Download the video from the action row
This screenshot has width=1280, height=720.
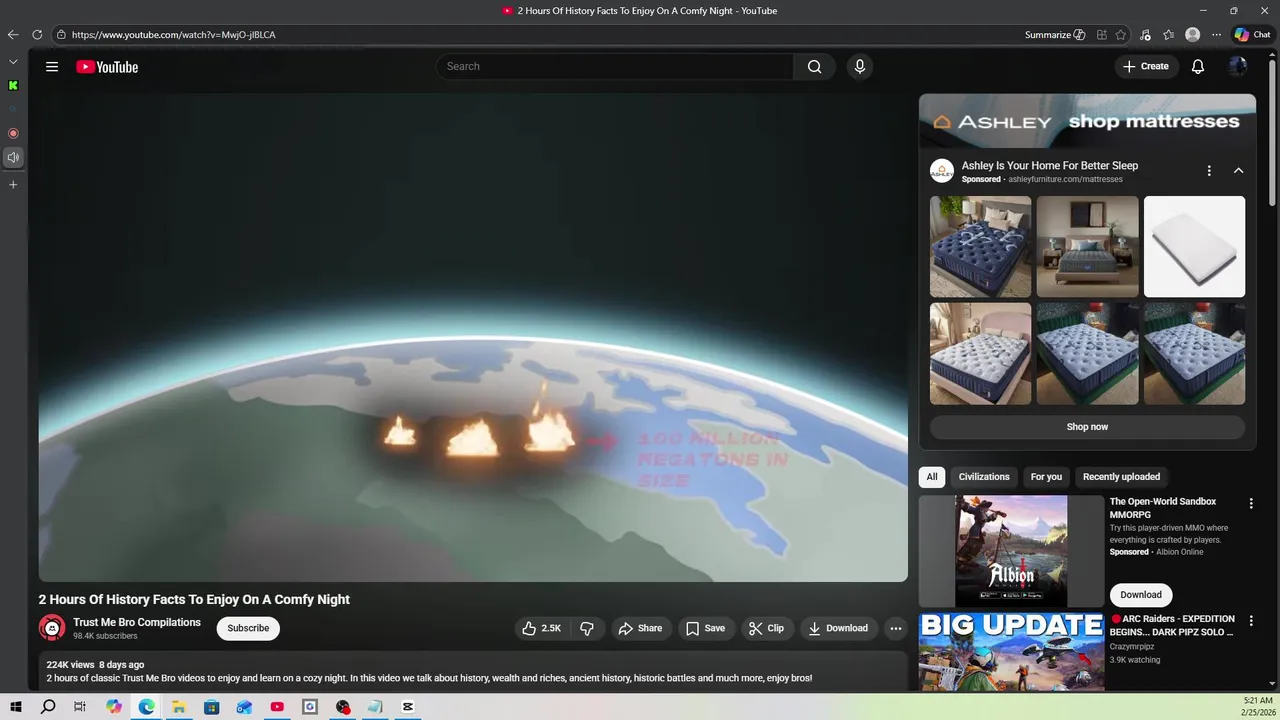838,628
